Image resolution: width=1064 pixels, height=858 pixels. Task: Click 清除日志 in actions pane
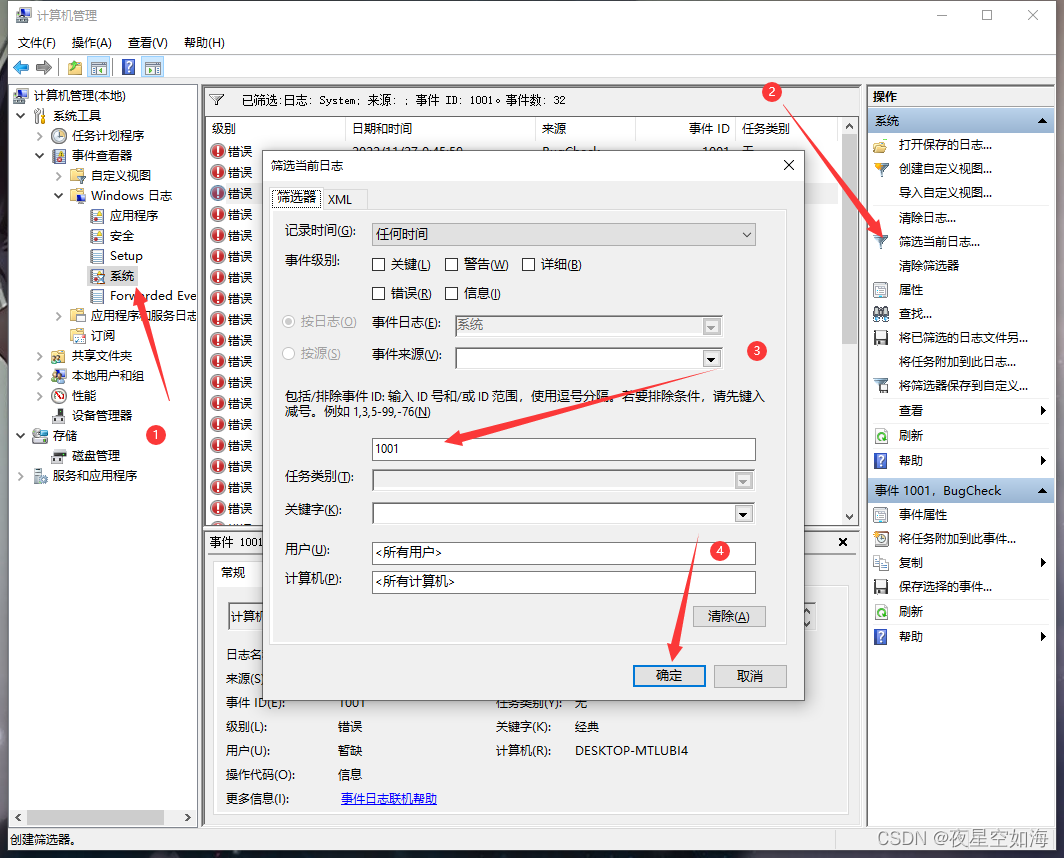click(927, 218)
